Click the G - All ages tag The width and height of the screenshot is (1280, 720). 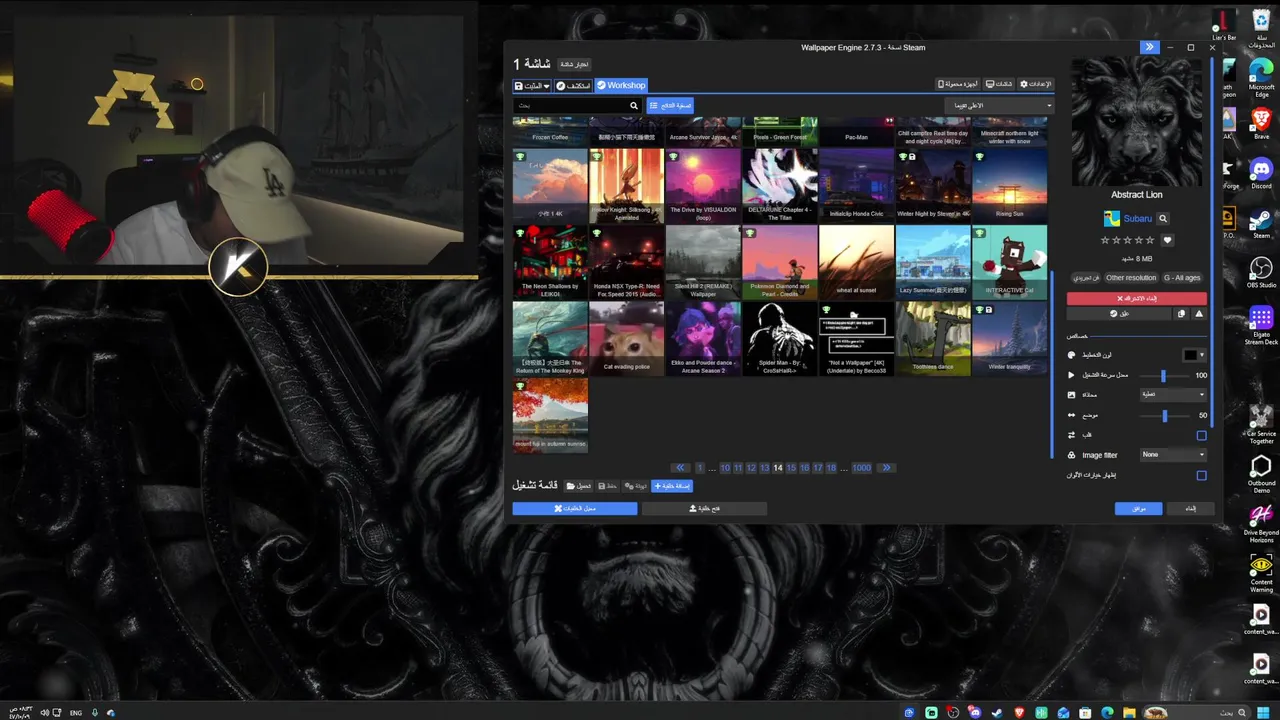point(1182,278)
